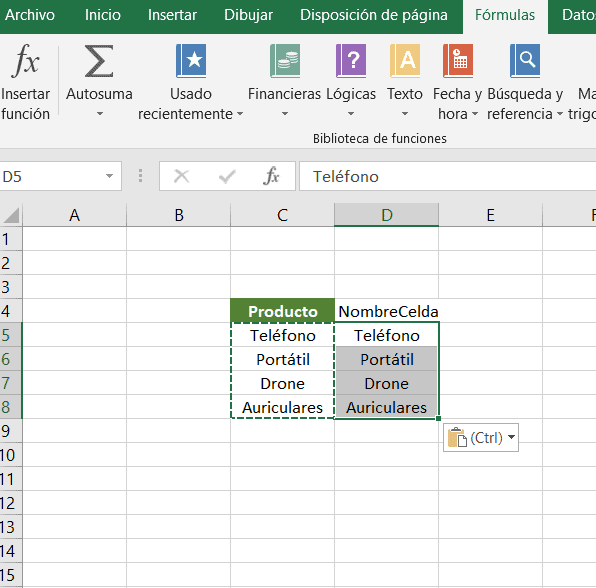The image size is (596, 588).
Task: Click the formula bar expand handle dots
Action: coord(141,176)
